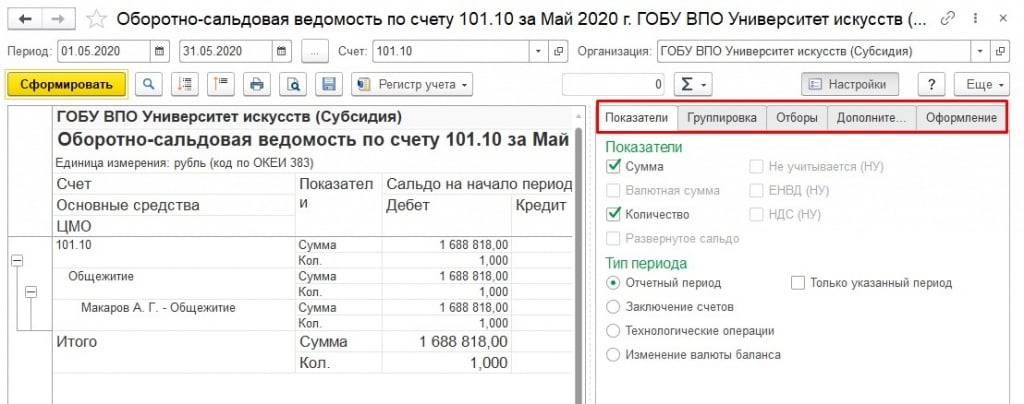Viewport: 1024px width, 404px height.
Task: Select the Отчетный период radio button
Action: (613, 283)
